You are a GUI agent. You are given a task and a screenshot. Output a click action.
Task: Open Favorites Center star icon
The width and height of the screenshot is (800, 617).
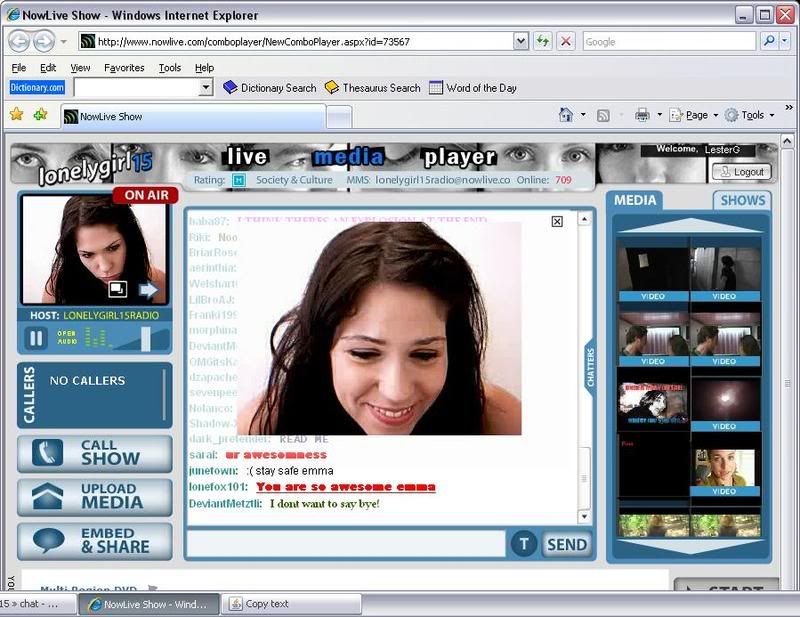tap(16, 114)
